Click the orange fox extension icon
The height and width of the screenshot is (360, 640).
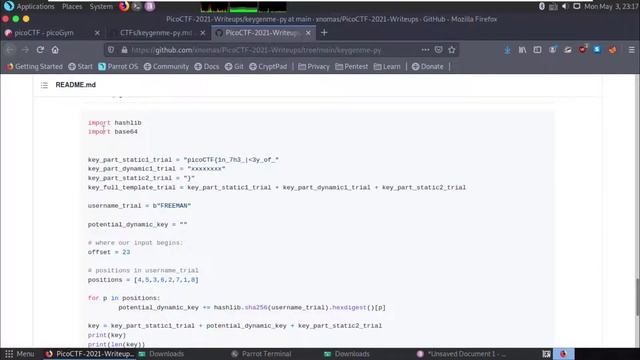point(612,50)
